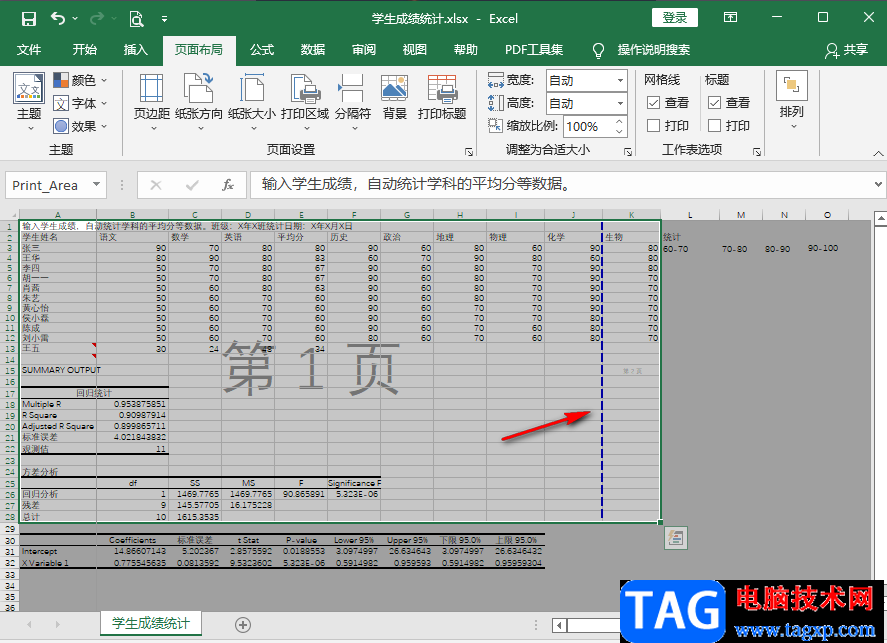
Task: Open Width (宽度) dropdown
Action: click(621, 81)
